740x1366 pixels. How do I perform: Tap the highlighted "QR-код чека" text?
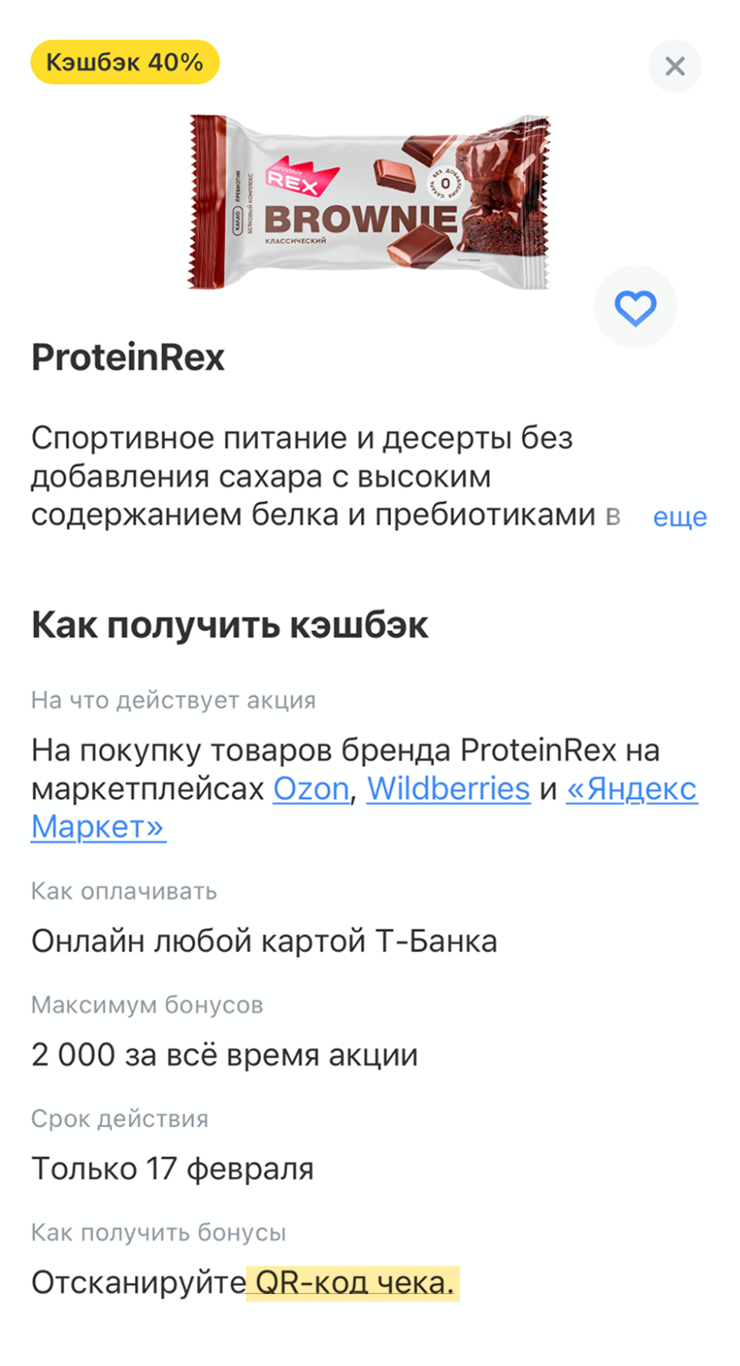coord(352,1283)
